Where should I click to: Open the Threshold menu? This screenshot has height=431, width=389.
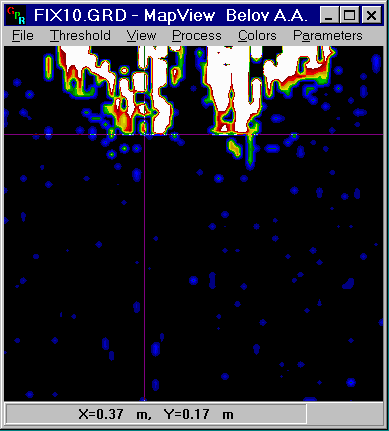[80, 36]
